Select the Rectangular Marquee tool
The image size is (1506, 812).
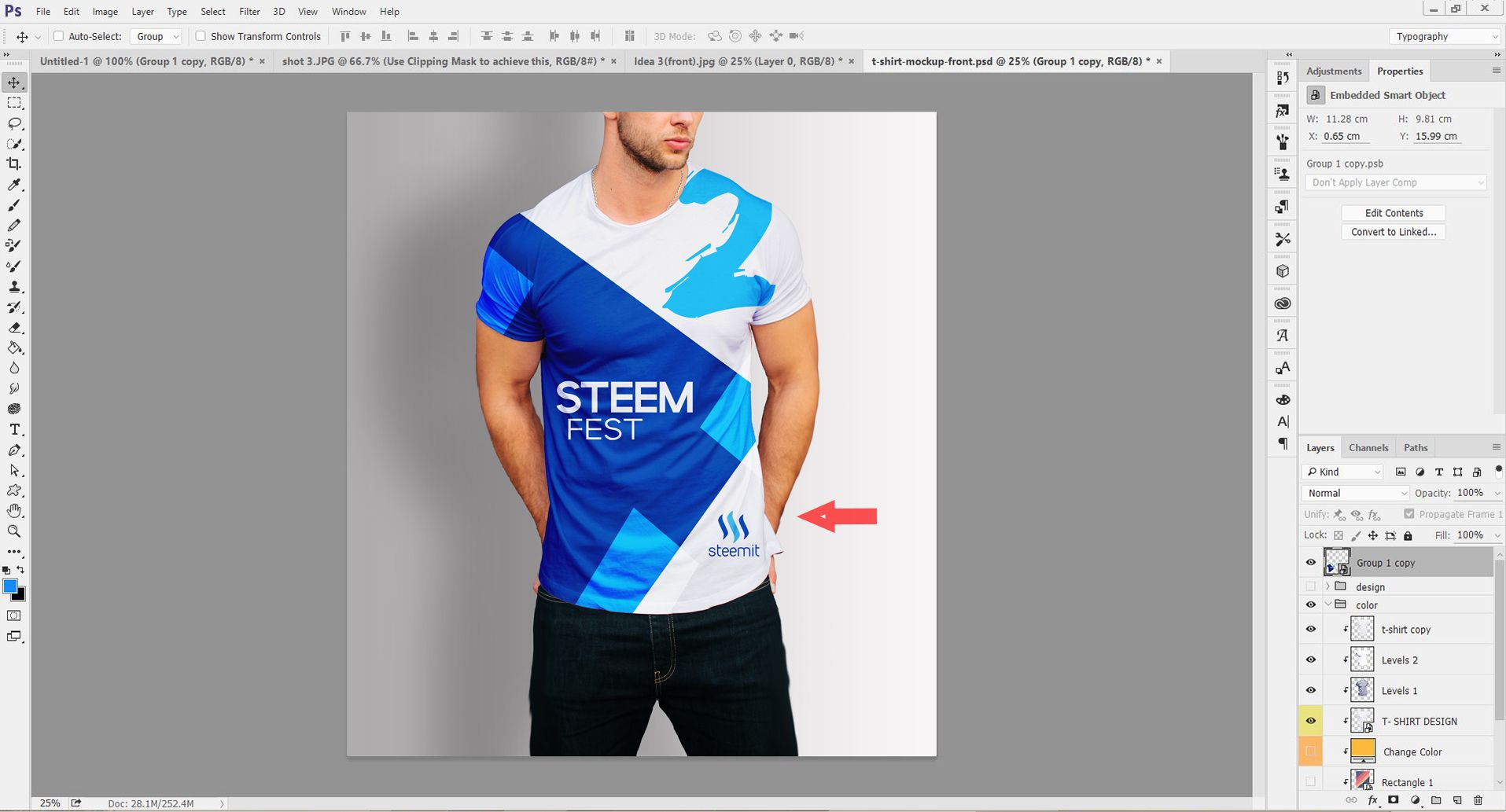(x=14, y=103)
